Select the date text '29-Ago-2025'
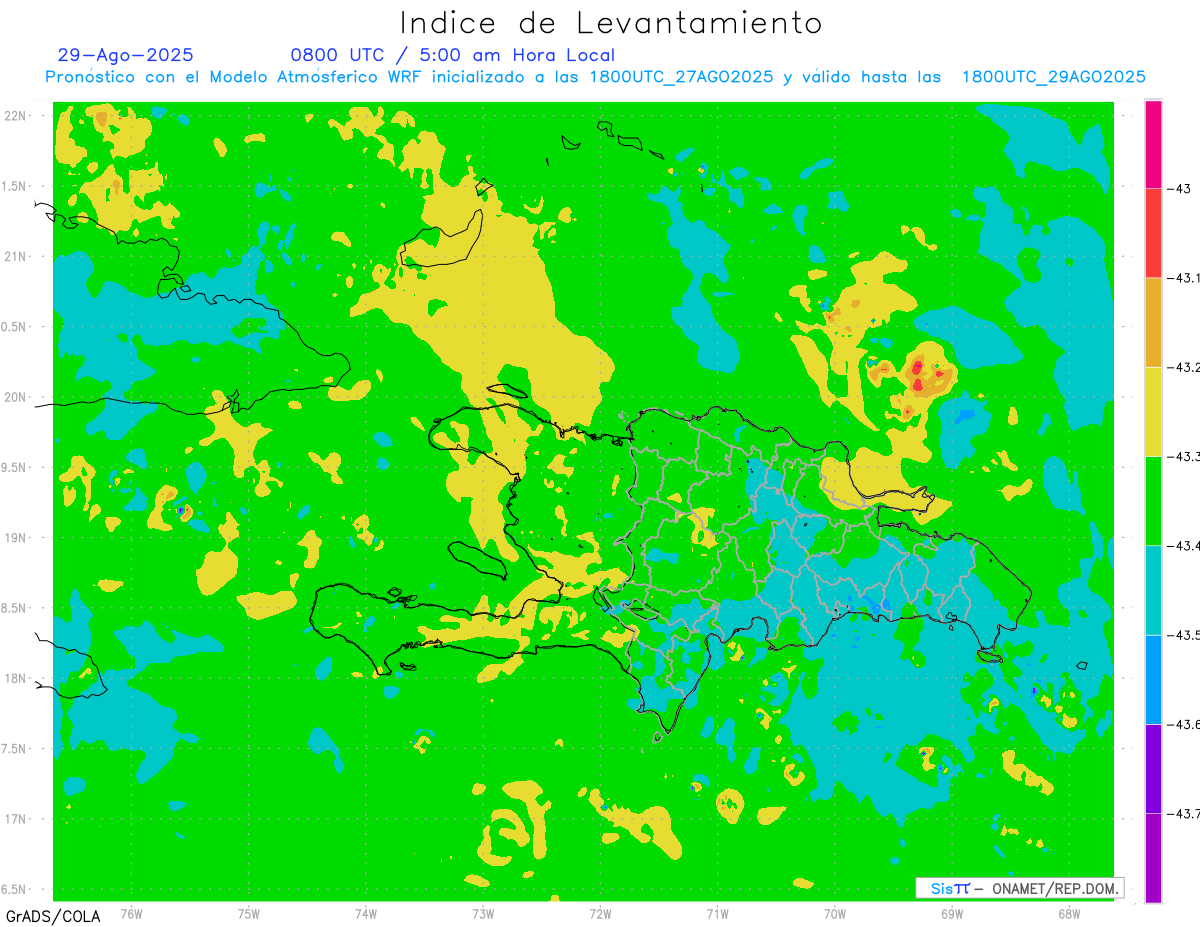The image size is (1200, 927). pos(126,55)
